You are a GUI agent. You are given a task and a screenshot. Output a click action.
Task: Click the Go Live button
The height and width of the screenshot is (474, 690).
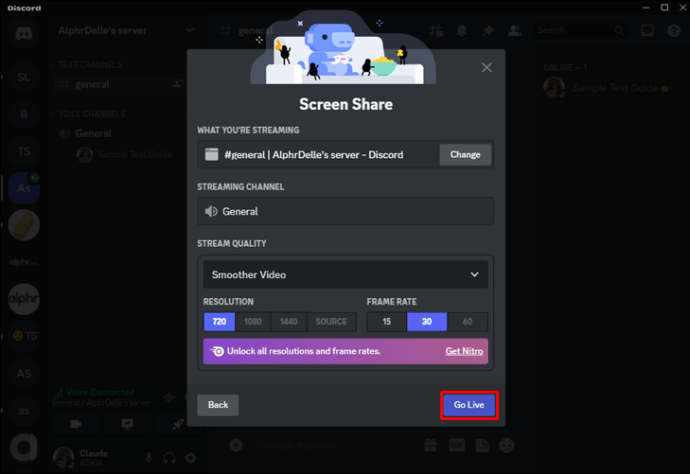(x=469, y=405)
